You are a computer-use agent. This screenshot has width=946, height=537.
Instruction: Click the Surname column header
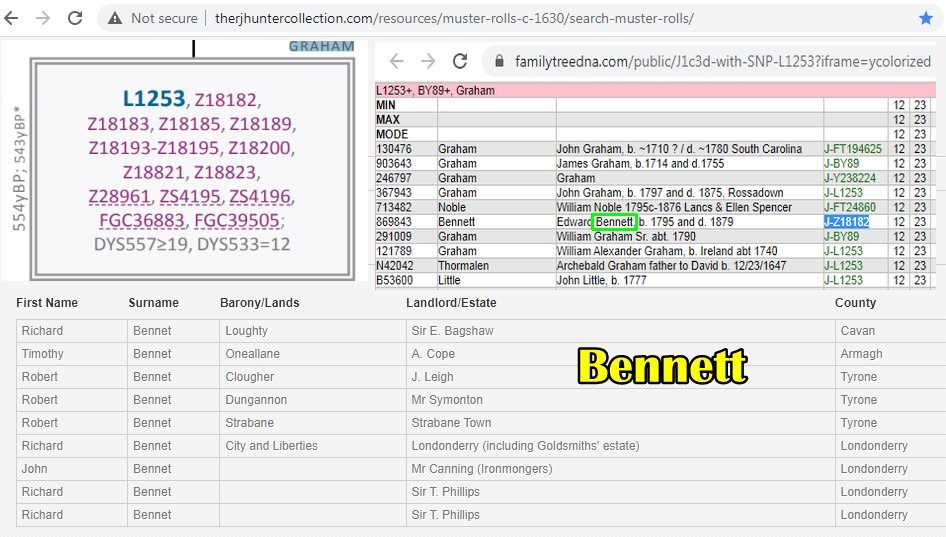[153, 303]
